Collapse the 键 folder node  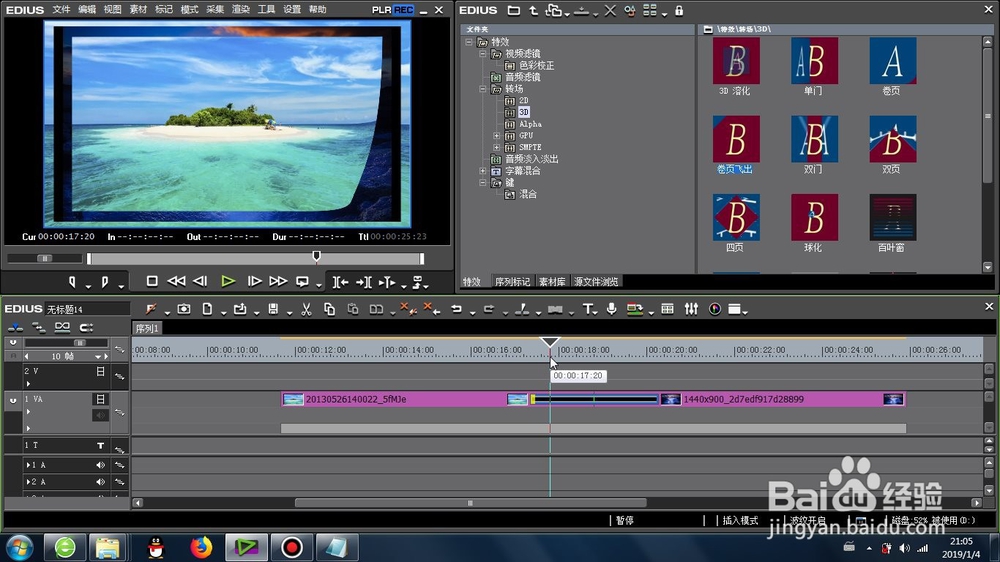(x=483, y=182)
